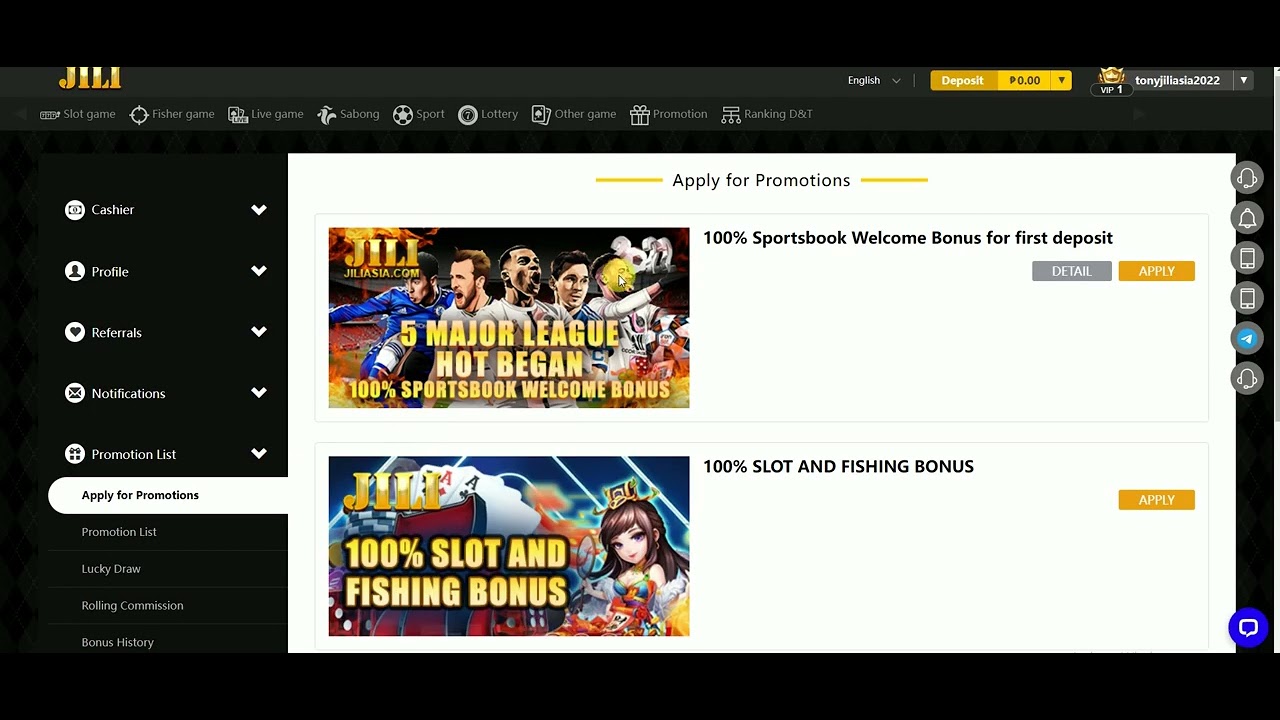Open first mobile phone app icon

(1247, 258)
